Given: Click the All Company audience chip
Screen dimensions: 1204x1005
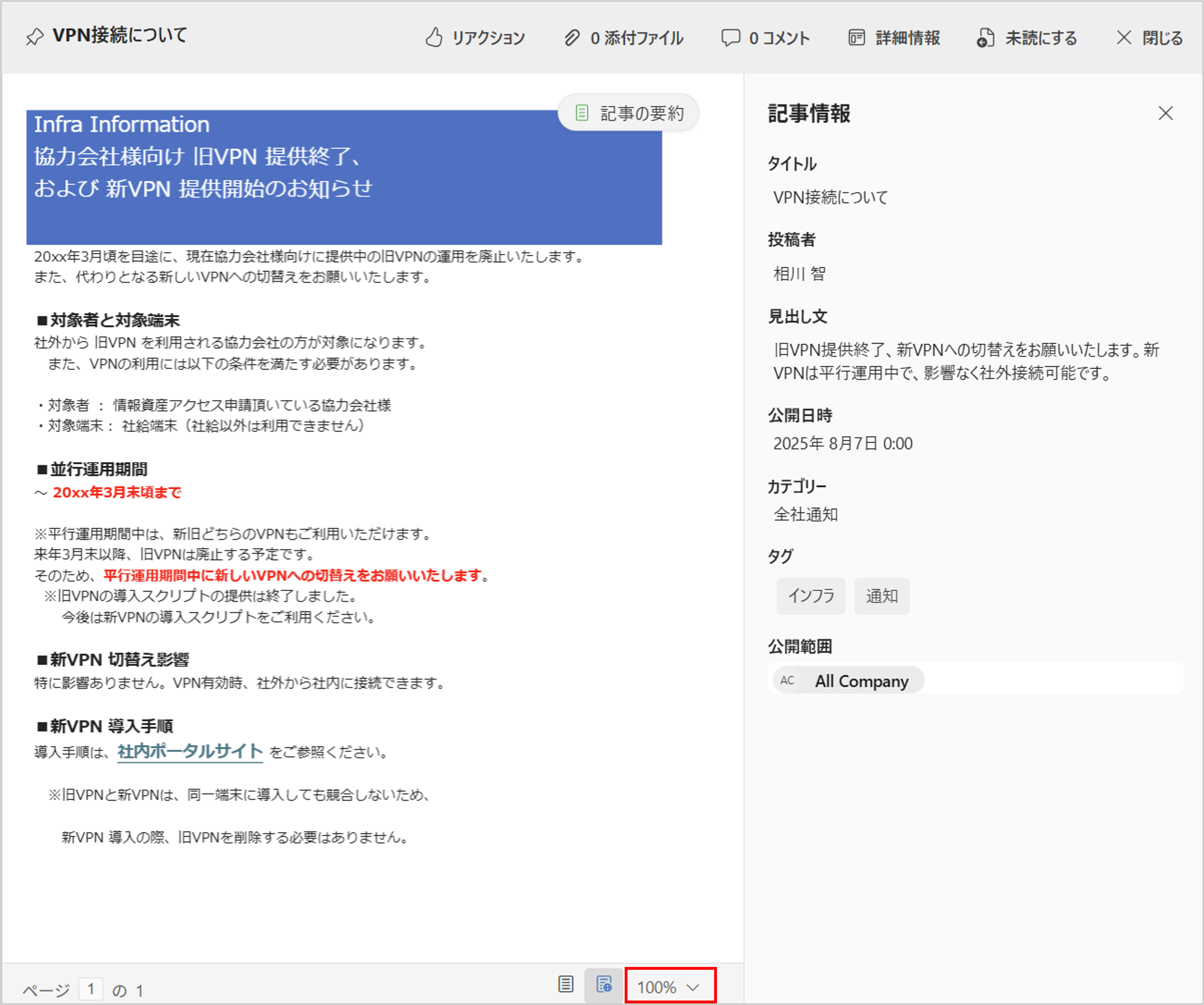Looking at the screenshot, I should pyautogui.click(x=861, y=680).
